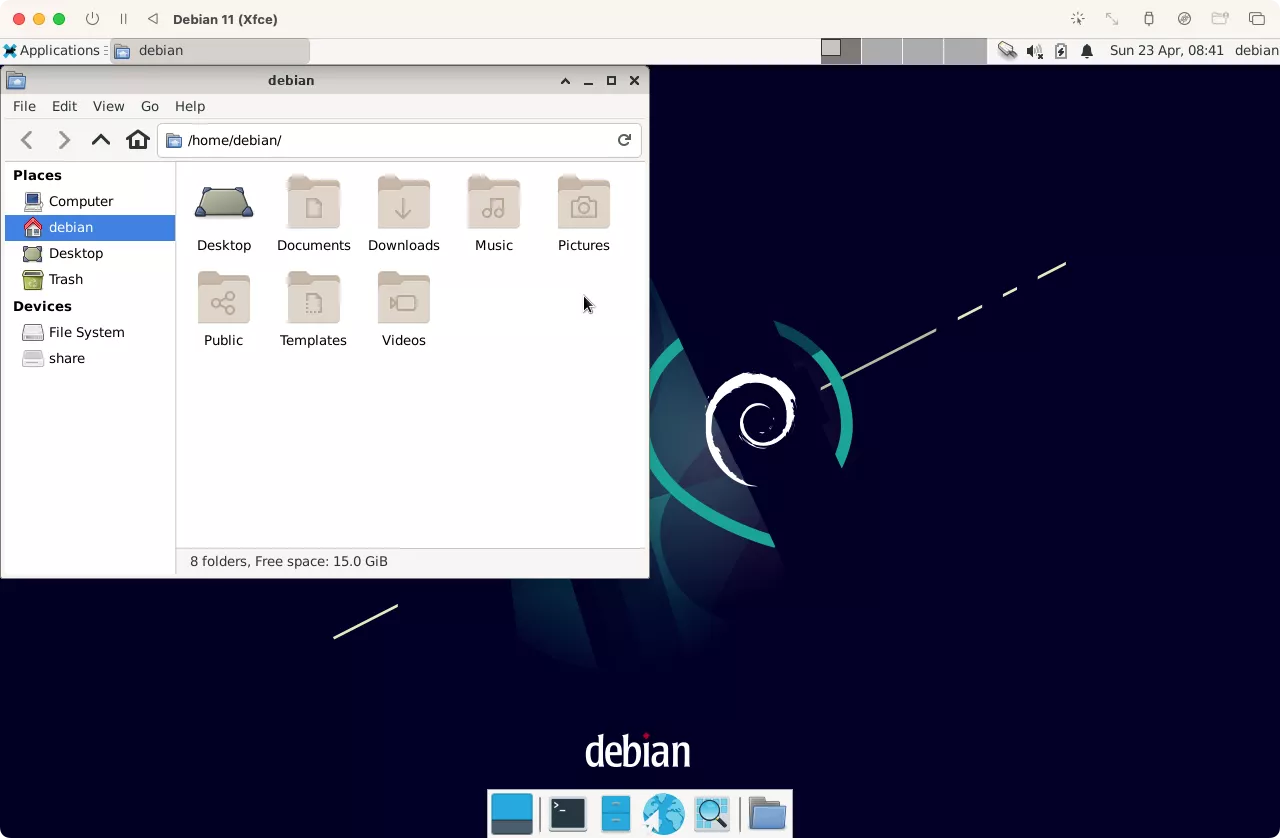The width and height of the screenshot is (1280, 838).
Task: Open the View menu
Action: [108, 106]
